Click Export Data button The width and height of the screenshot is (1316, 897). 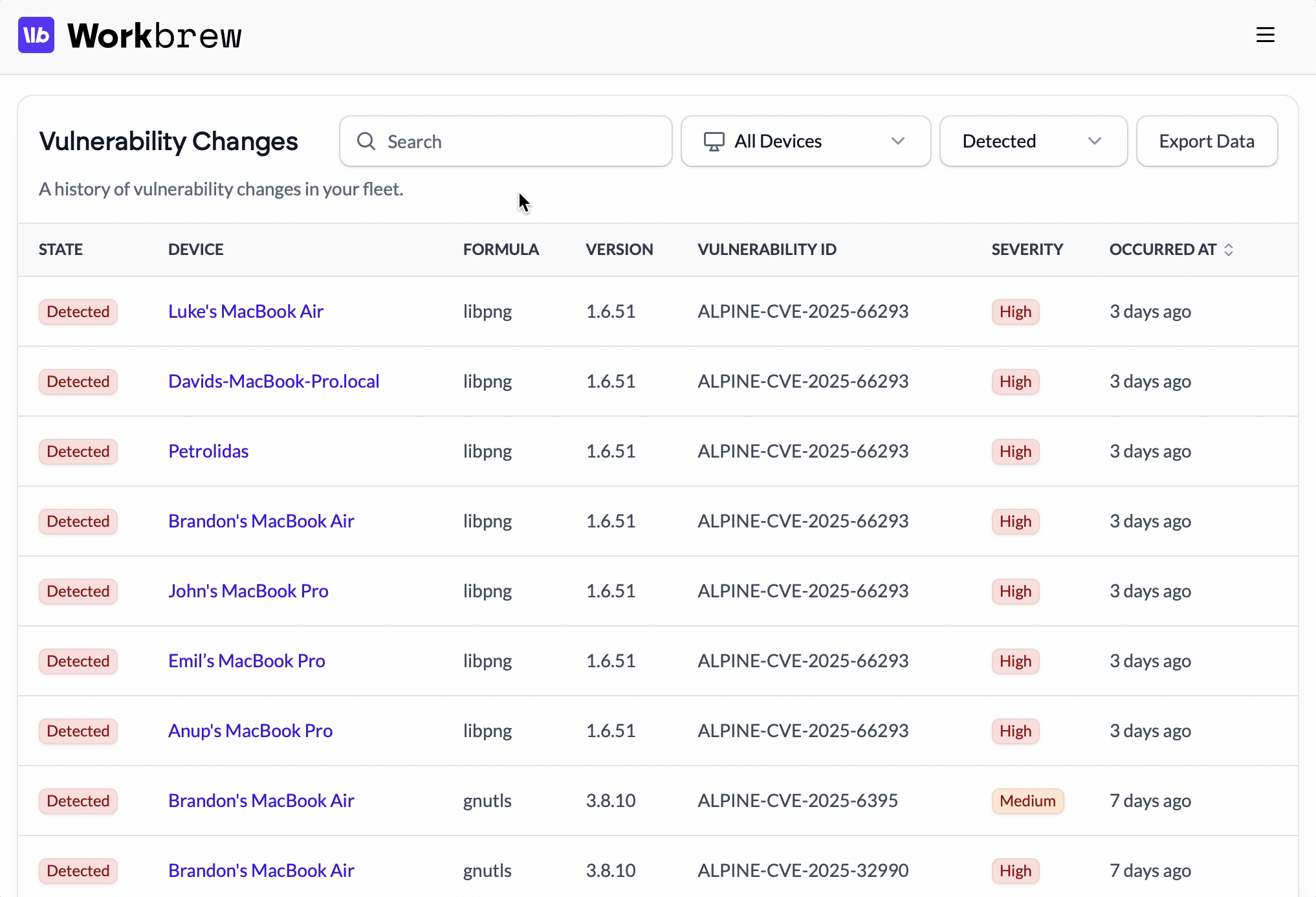click(1206, 141)
